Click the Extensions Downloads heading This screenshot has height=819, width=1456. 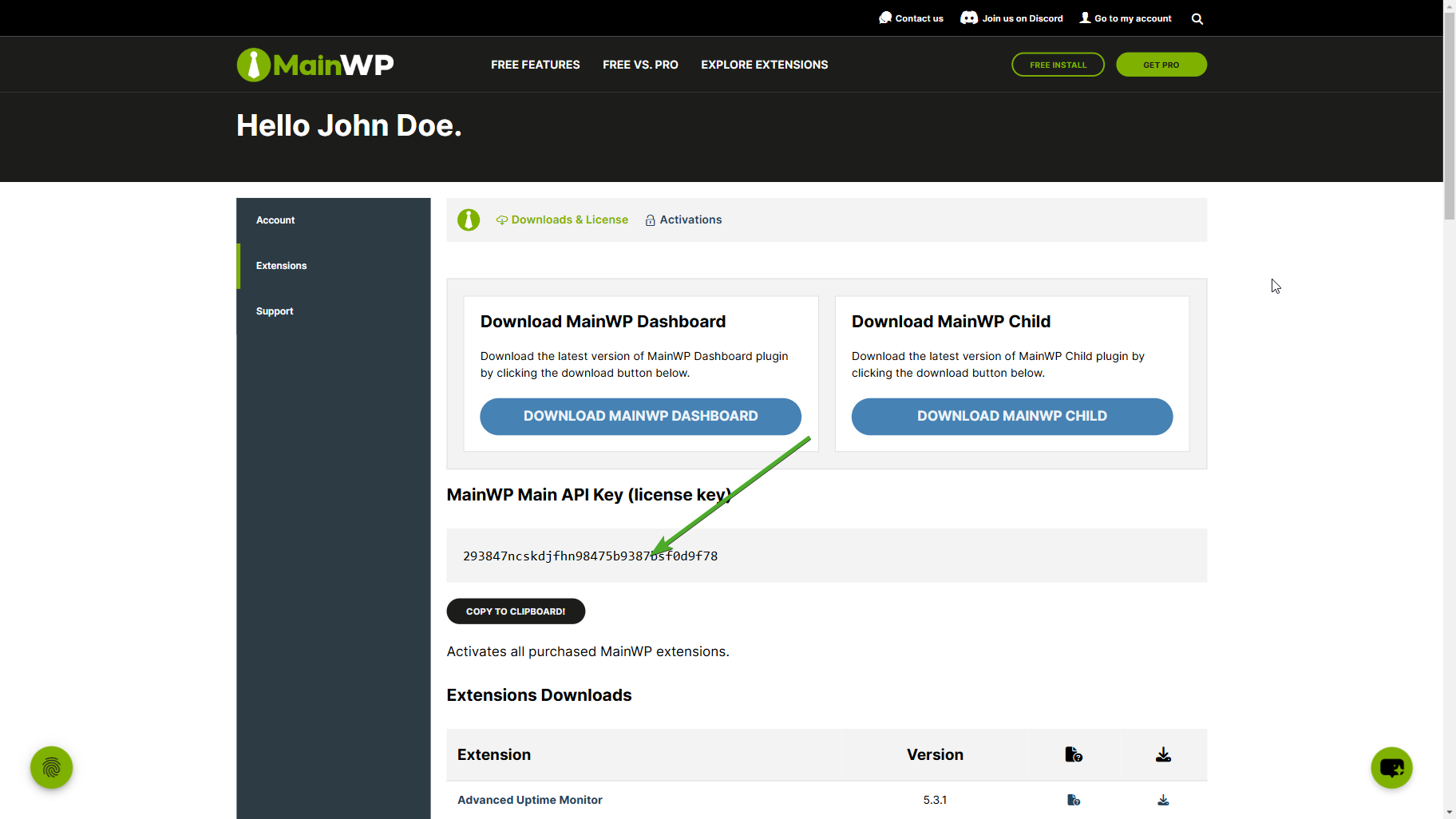tap(539, 695)
